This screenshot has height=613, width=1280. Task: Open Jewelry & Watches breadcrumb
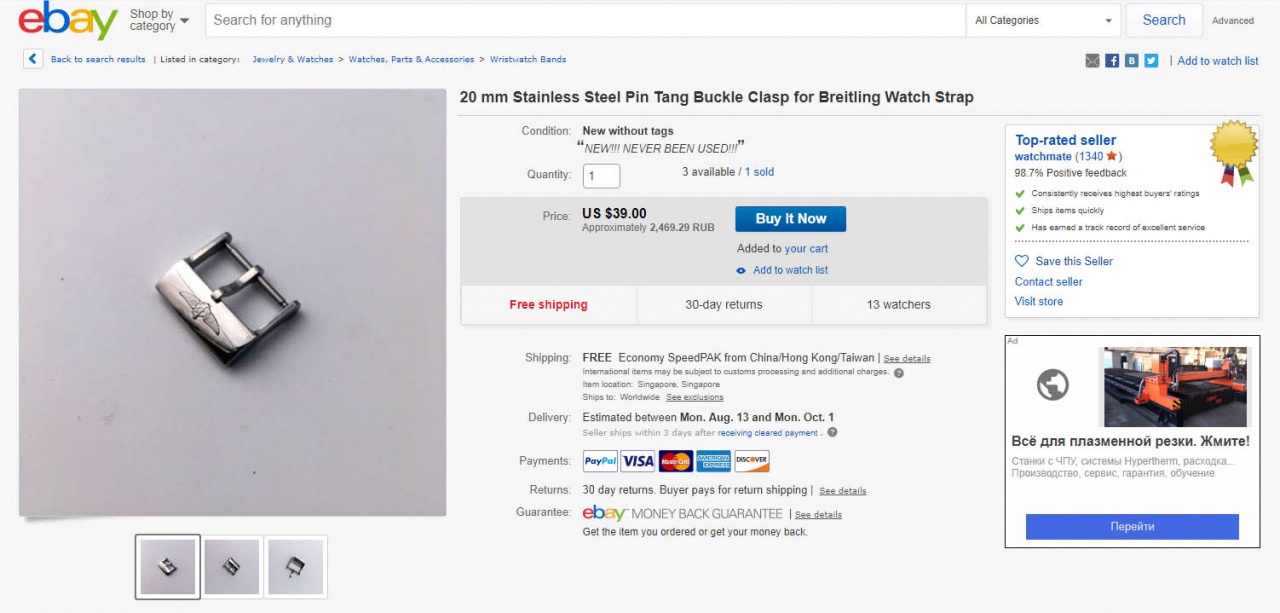[292, 60]
